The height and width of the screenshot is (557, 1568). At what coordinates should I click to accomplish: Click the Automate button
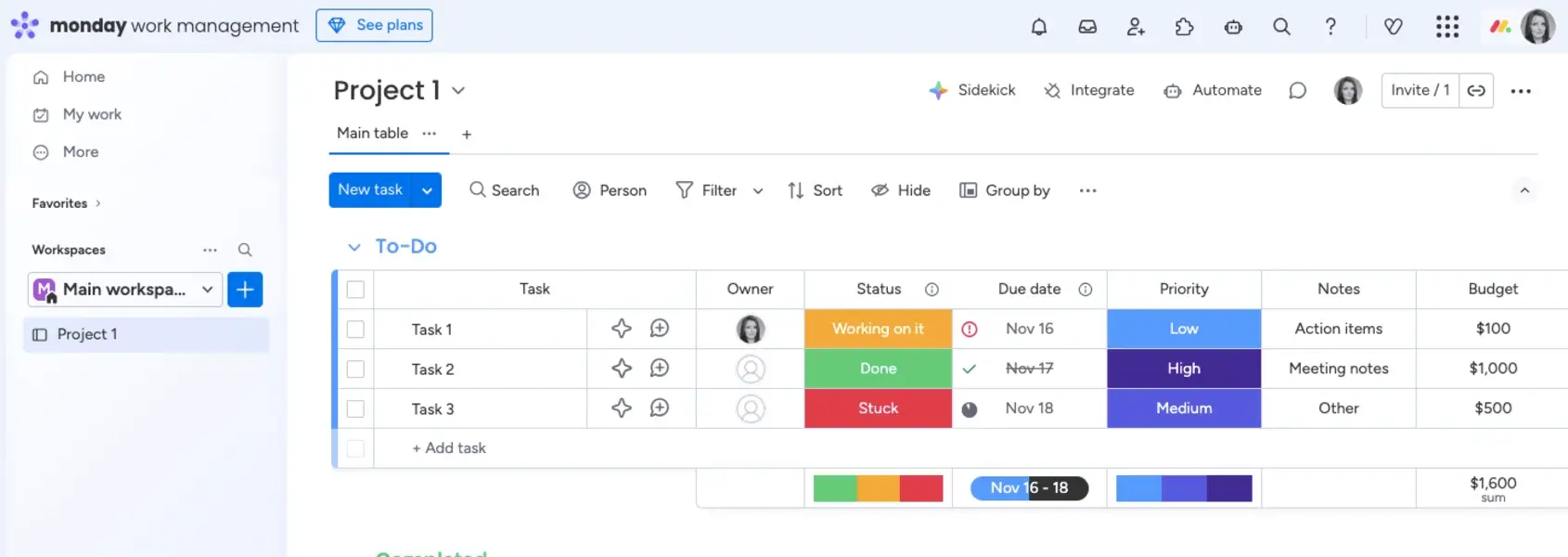click(1213, 91)
